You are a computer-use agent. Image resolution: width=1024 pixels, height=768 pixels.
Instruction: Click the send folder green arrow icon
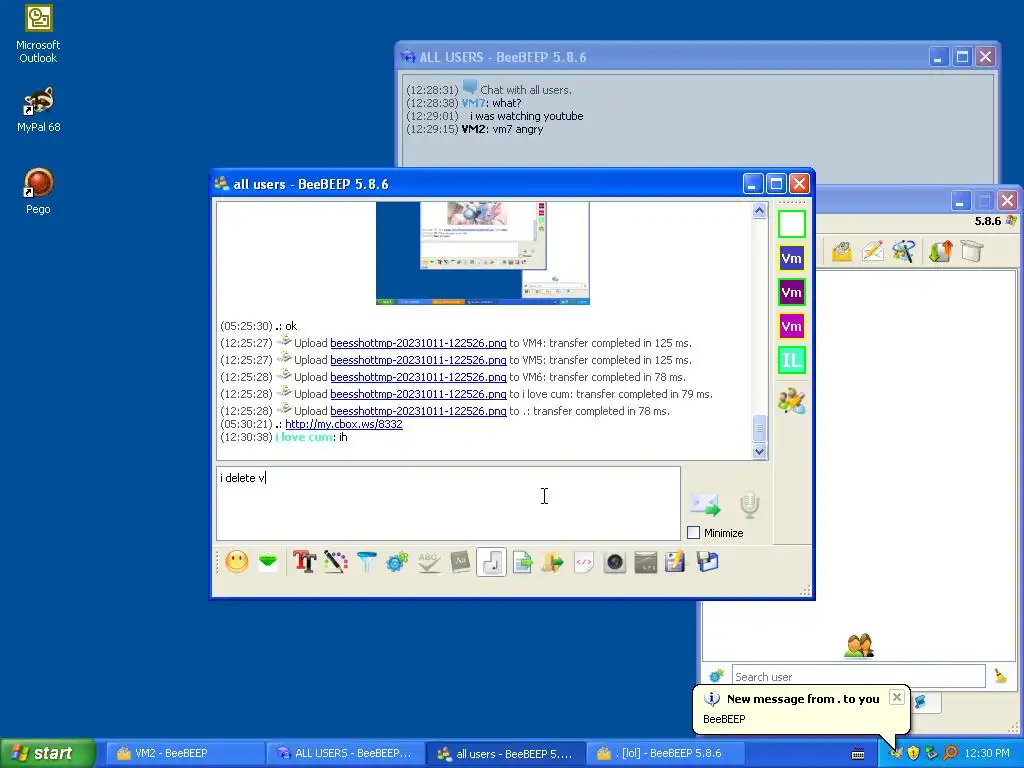[x=552, y=562]
